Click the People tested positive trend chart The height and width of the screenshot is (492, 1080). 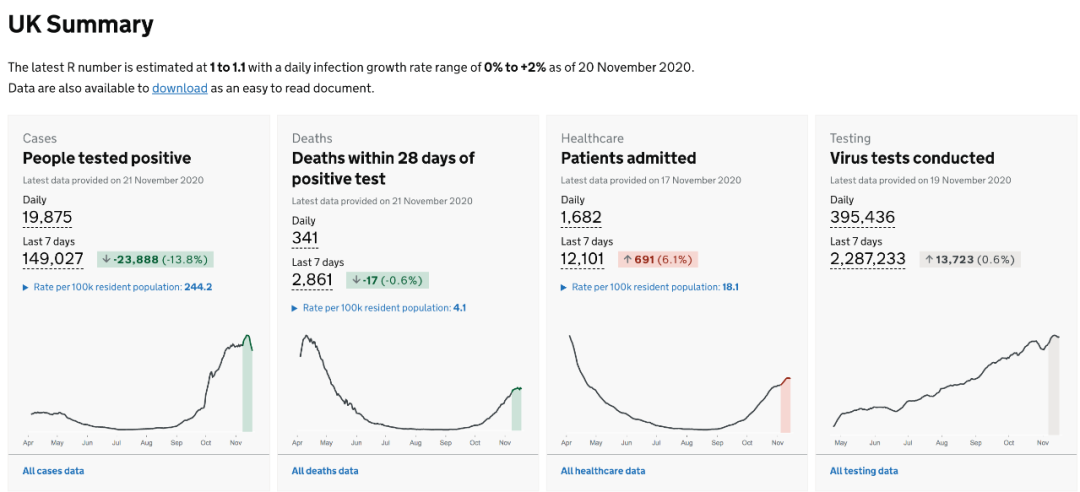pos(140,385)
